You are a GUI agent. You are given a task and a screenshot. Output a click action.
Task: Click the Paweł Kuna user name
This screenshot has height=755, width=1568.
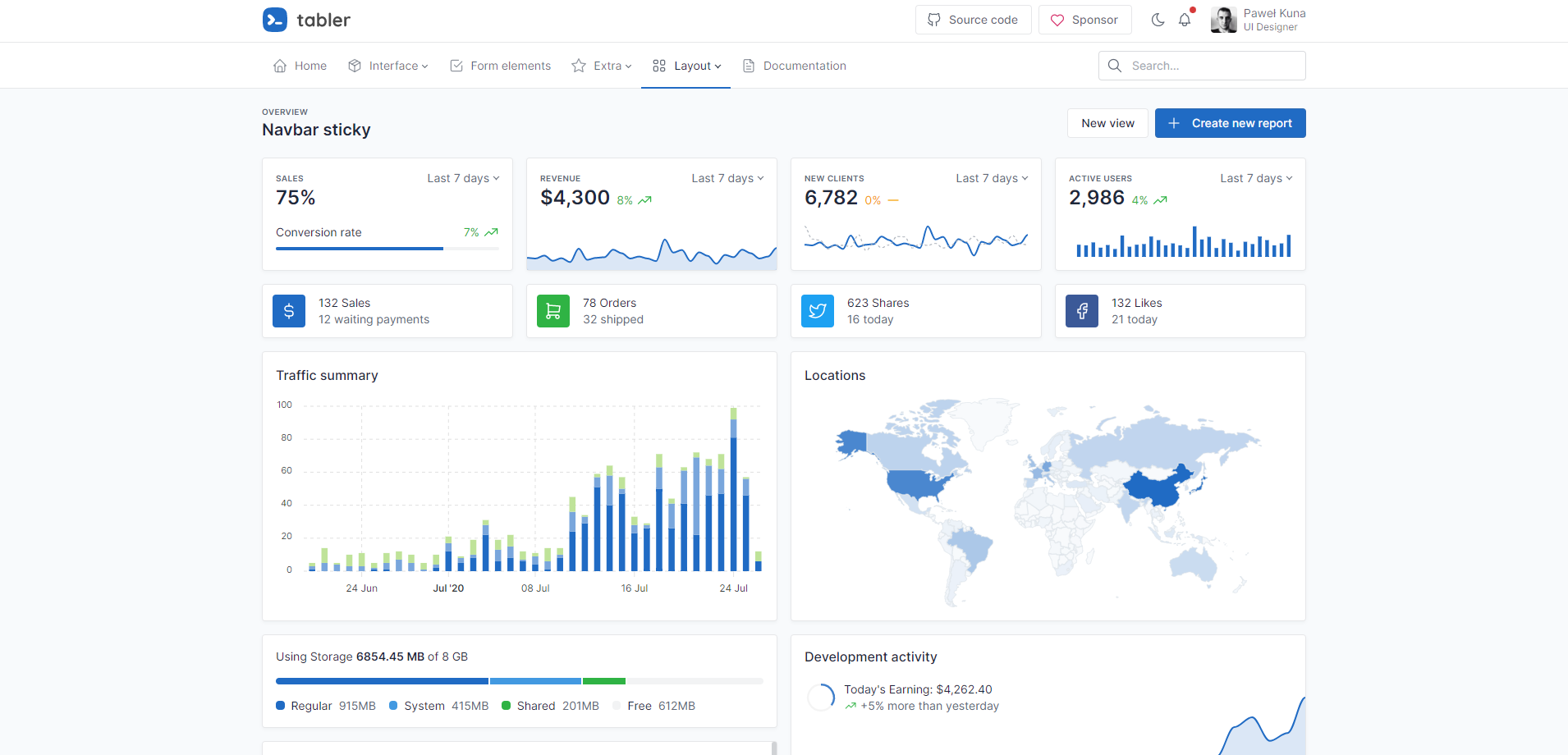[1275, 13]
